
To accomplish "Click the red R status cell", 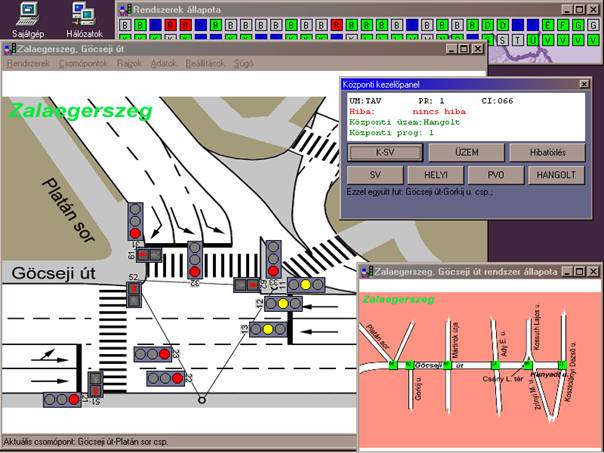I will 169,24.
